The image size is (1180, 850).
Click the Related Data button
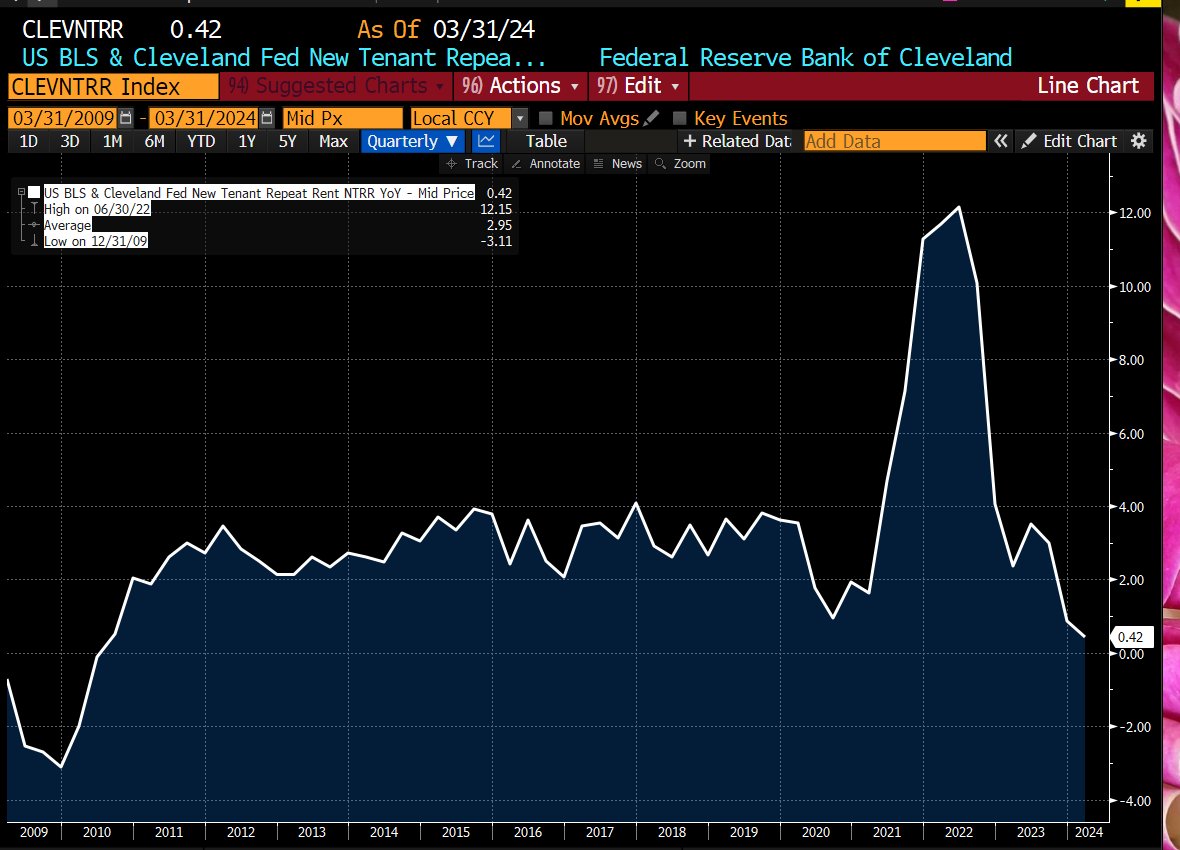point(737,141)
